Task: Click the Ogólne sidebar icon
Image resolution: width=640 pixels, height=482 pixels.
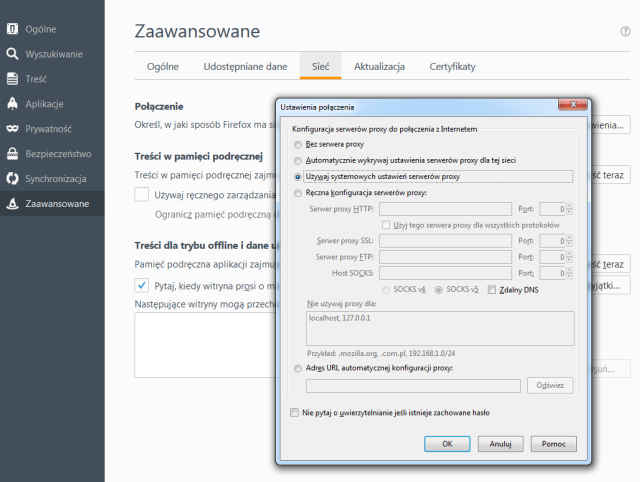Action: pos(12,30)
